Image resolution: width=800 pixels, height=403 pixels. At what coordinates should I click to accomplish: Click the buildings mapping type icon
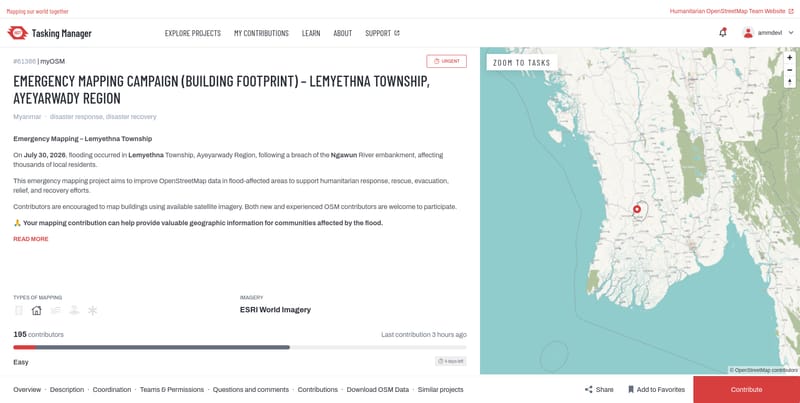36,310
